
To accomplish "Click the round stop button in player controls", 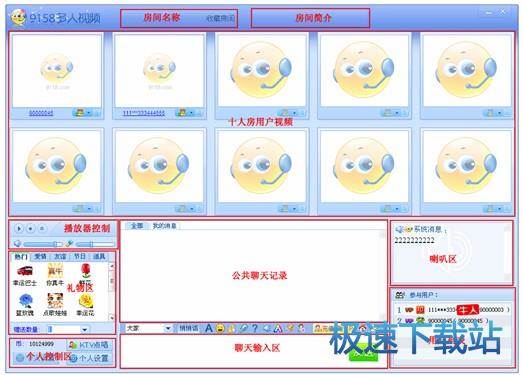I will (31, 229).
